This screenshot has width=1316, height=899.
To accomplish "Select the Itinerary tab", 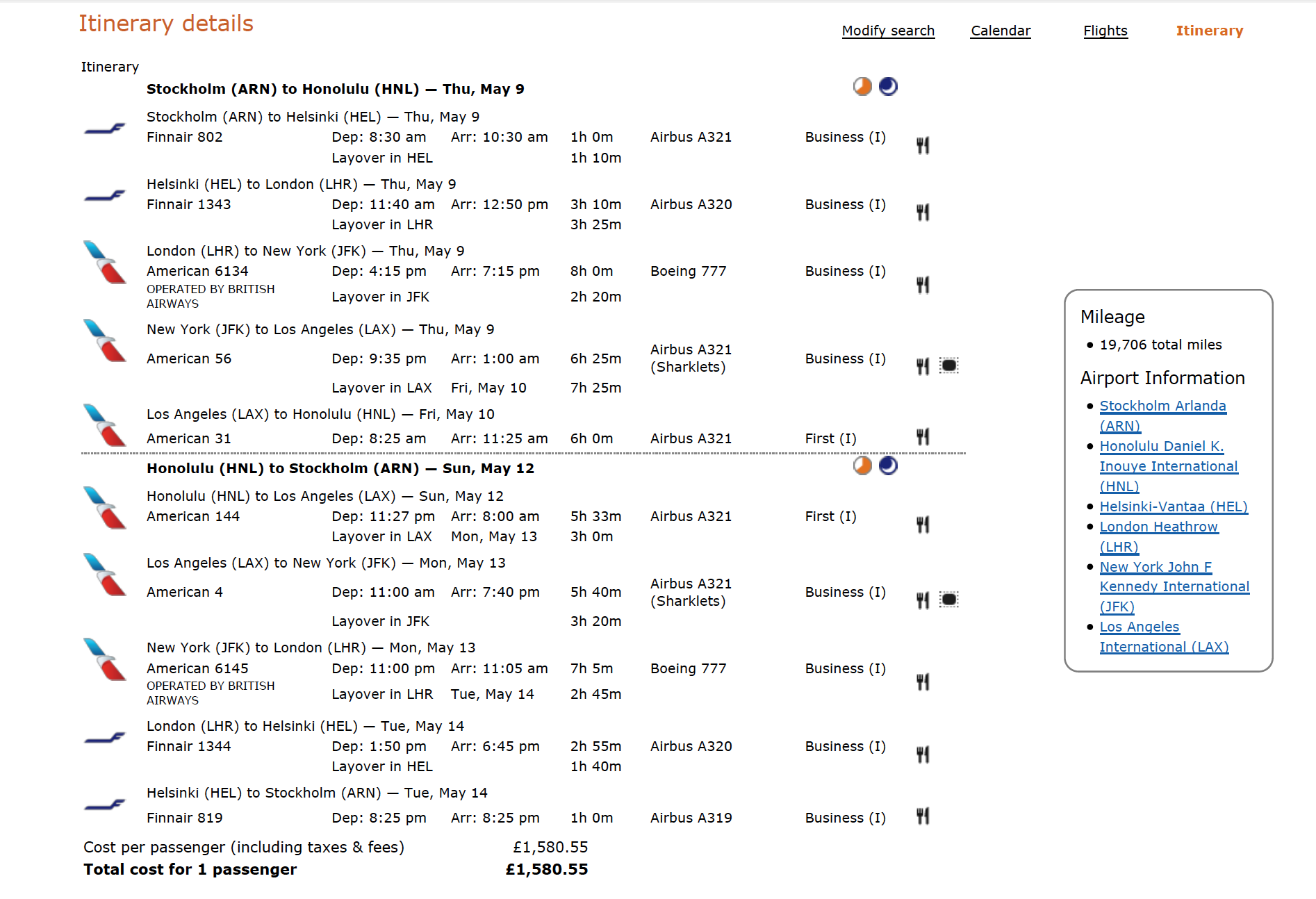I will [1209, 31].
